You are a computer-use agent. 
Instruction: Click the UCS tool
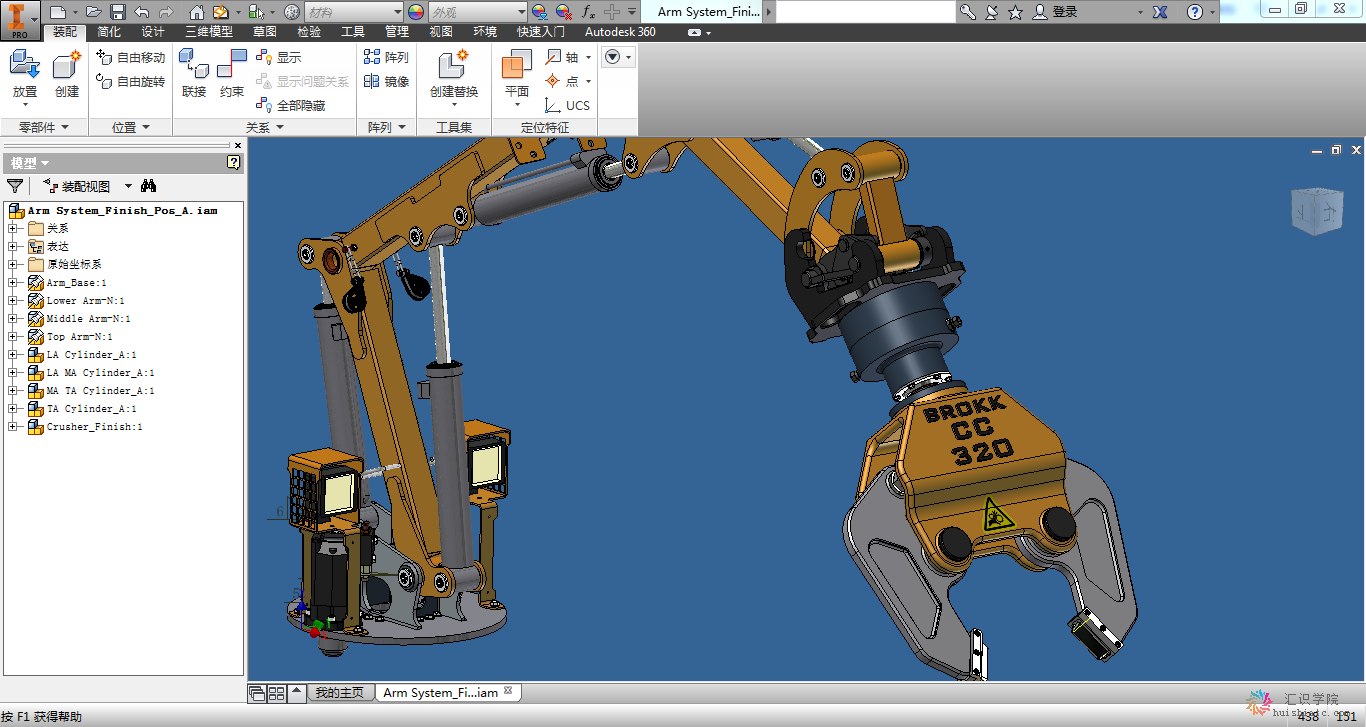click(x=567, y=105)
